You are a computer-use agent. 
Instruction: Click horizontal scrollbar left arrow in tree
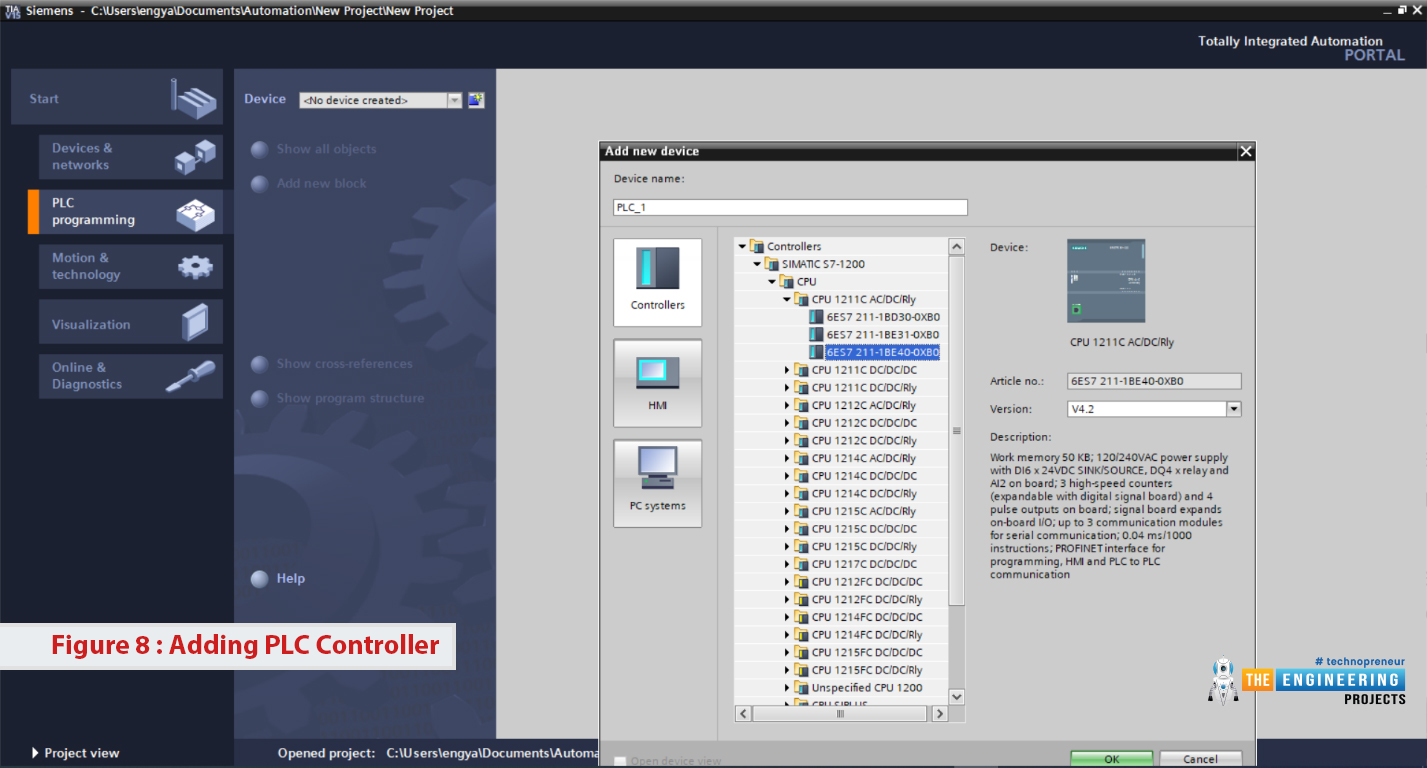[743, 714]
